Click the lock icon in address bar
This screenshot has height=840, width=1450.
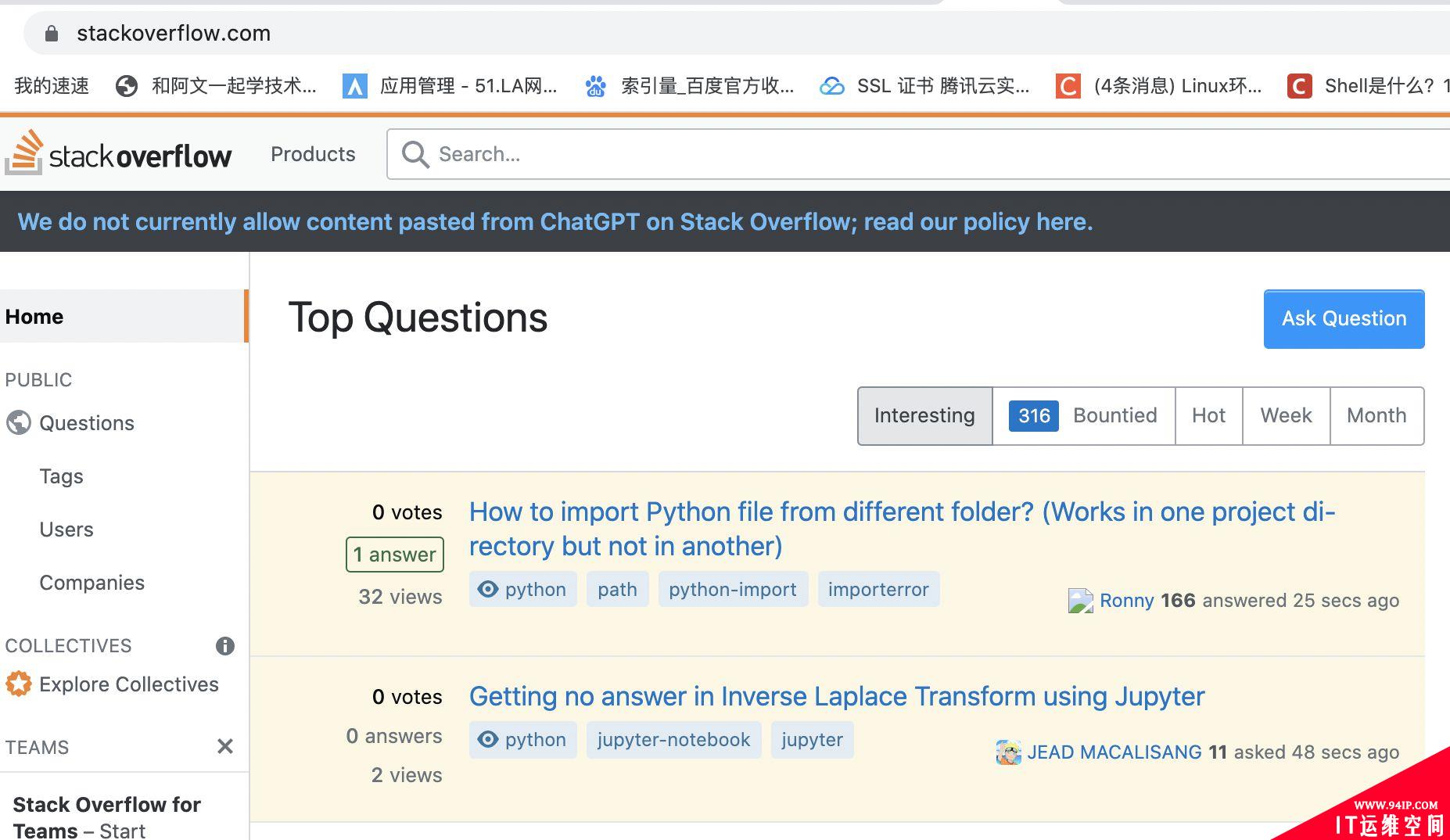point(52,34)
